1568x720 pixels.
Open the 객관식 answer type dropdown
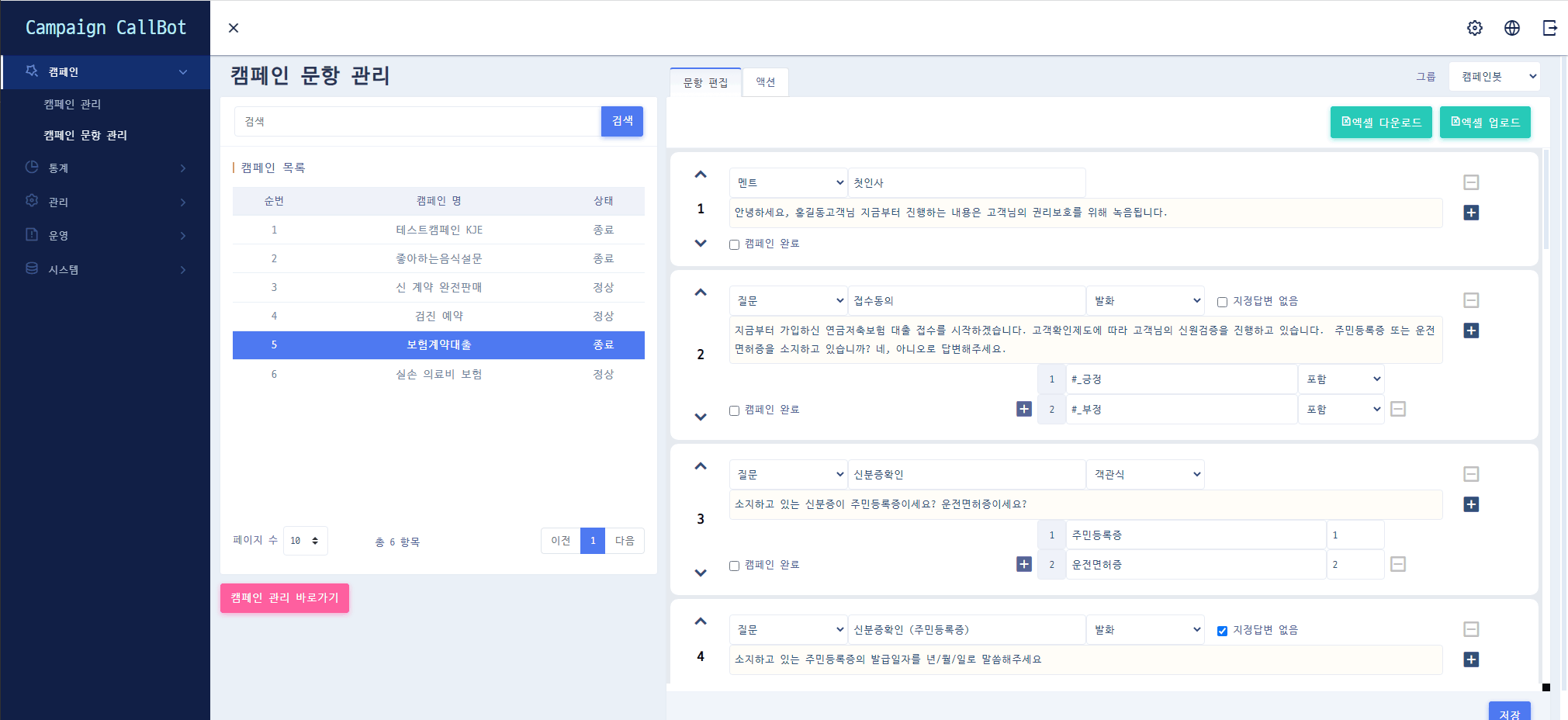point(1145,475)
